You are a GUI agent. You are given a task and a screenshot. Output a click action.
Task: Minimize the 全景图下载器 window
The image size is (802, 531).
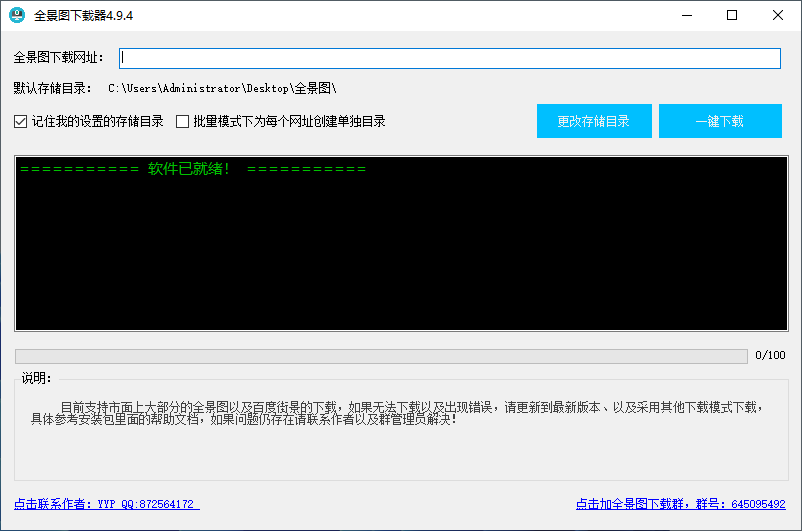(686, 16)
